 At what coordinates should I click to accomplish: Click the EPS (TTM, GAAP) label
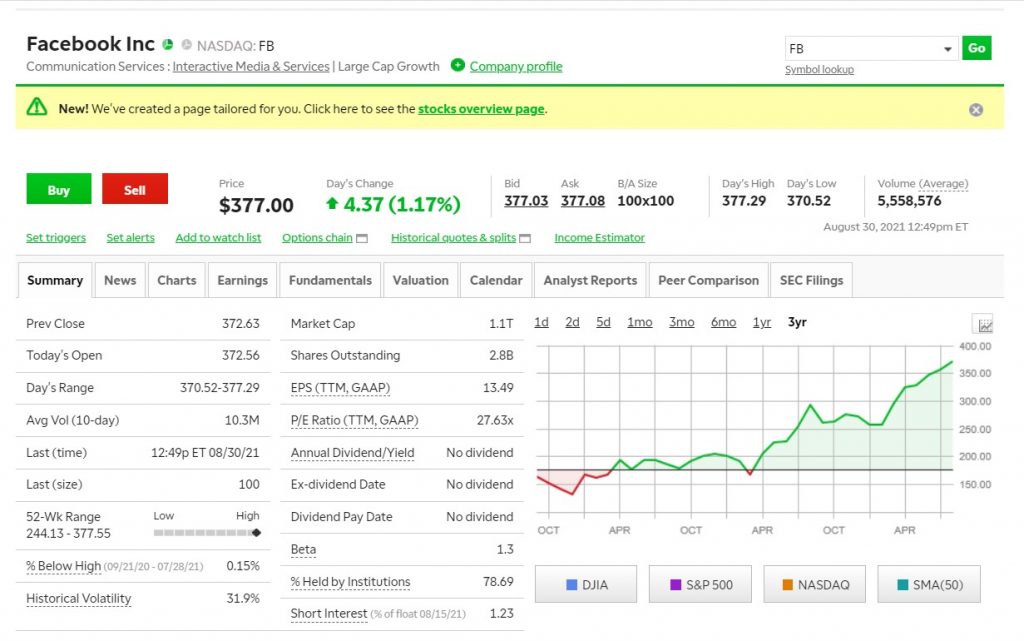click(x=340, y=388)
